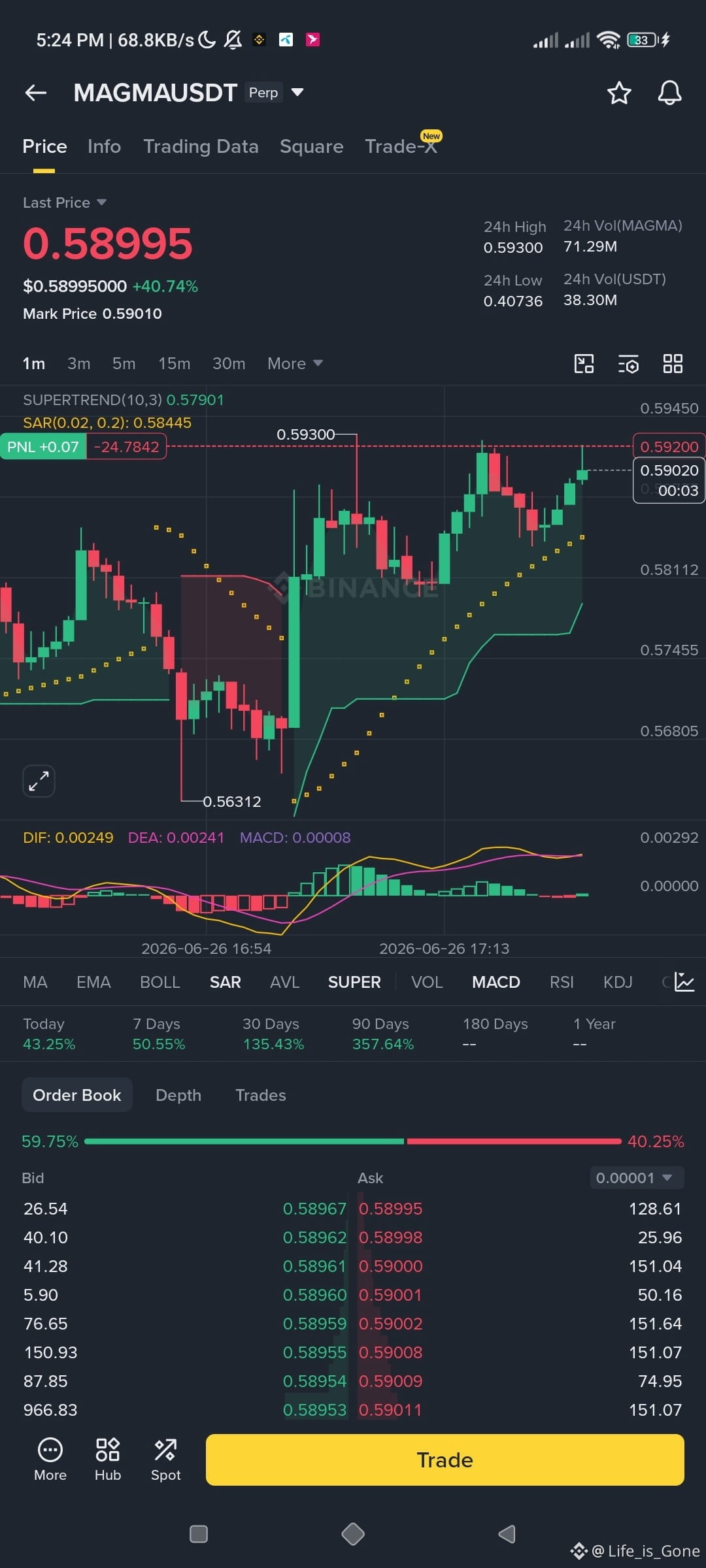Open price alert bell icon
The width and height of the screenshot is (706, 1568).
(669, 93)
